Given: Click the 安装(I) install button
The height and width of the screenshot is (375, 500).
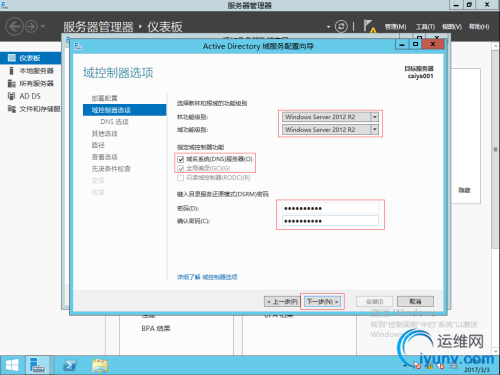Looking at the screenshot, I should [375, 302].
